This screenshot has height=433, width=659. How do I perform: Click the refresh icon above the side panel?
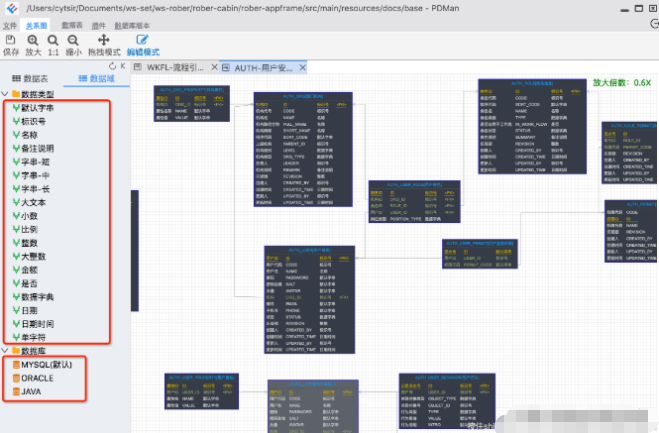(x=112, y=66)
